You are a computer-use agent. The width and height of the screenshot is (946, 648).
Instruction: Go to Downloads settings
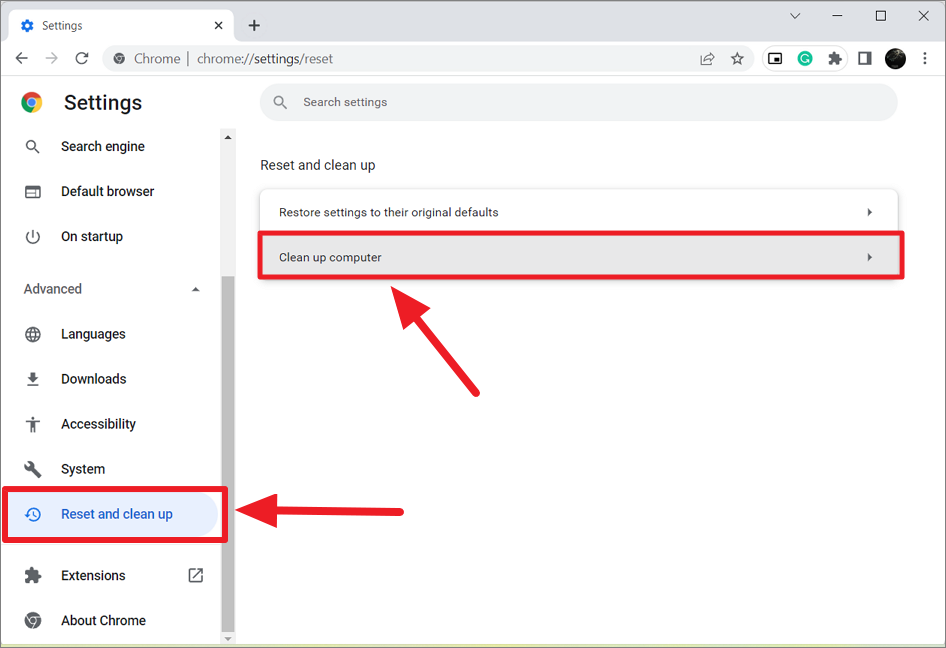pyautogui.click(x=93, y=379)
